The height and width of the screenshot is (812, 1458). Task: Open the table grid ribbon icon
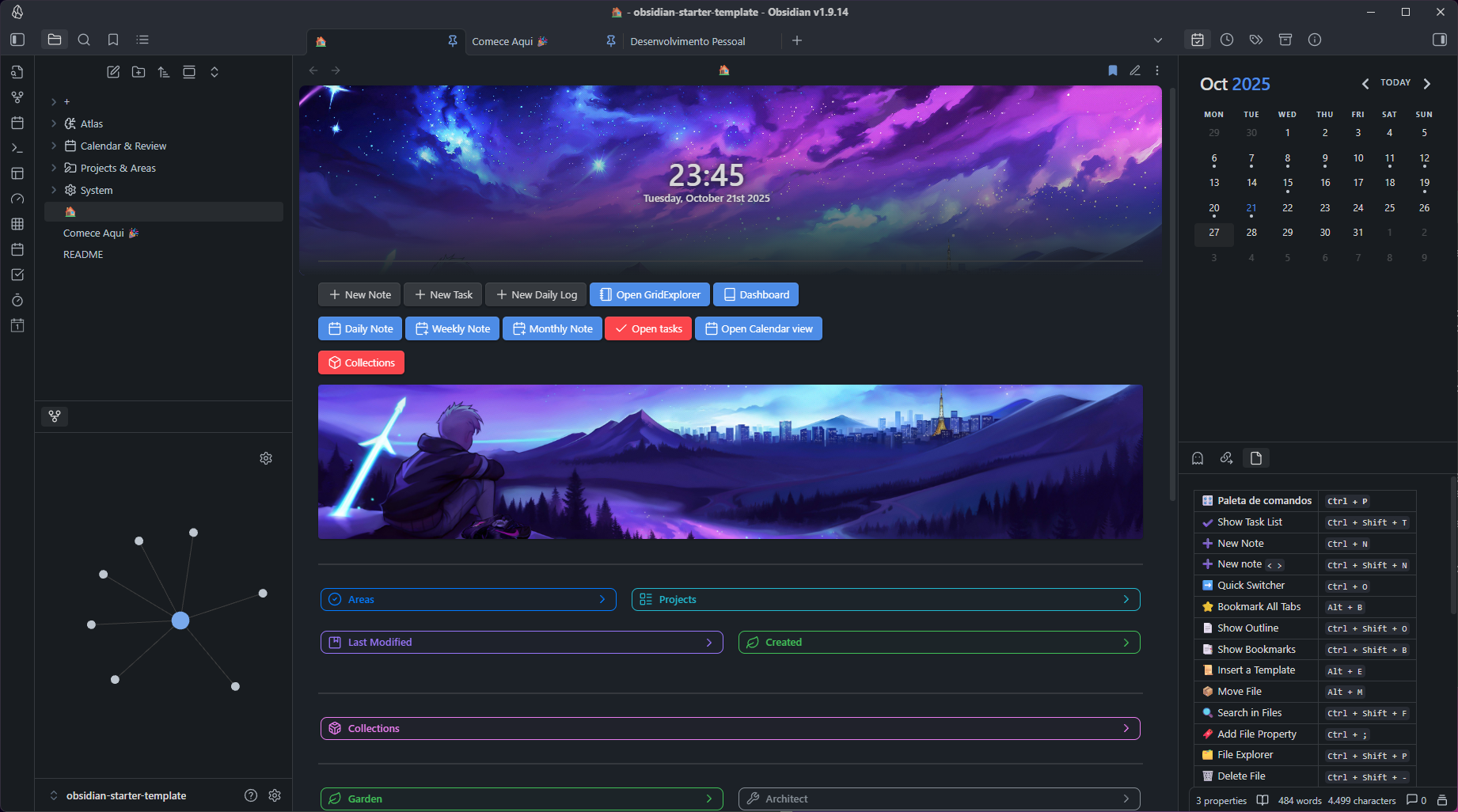tap(17, 224)
